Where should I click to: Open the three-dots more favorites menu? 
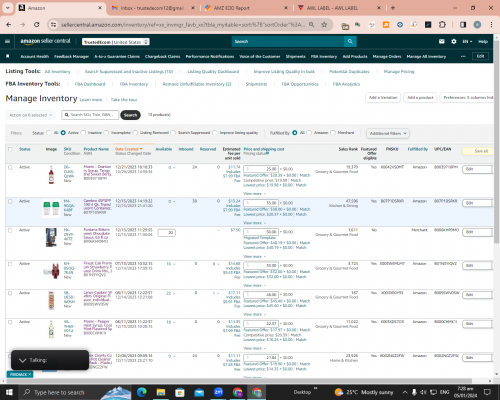click(463, 56)
